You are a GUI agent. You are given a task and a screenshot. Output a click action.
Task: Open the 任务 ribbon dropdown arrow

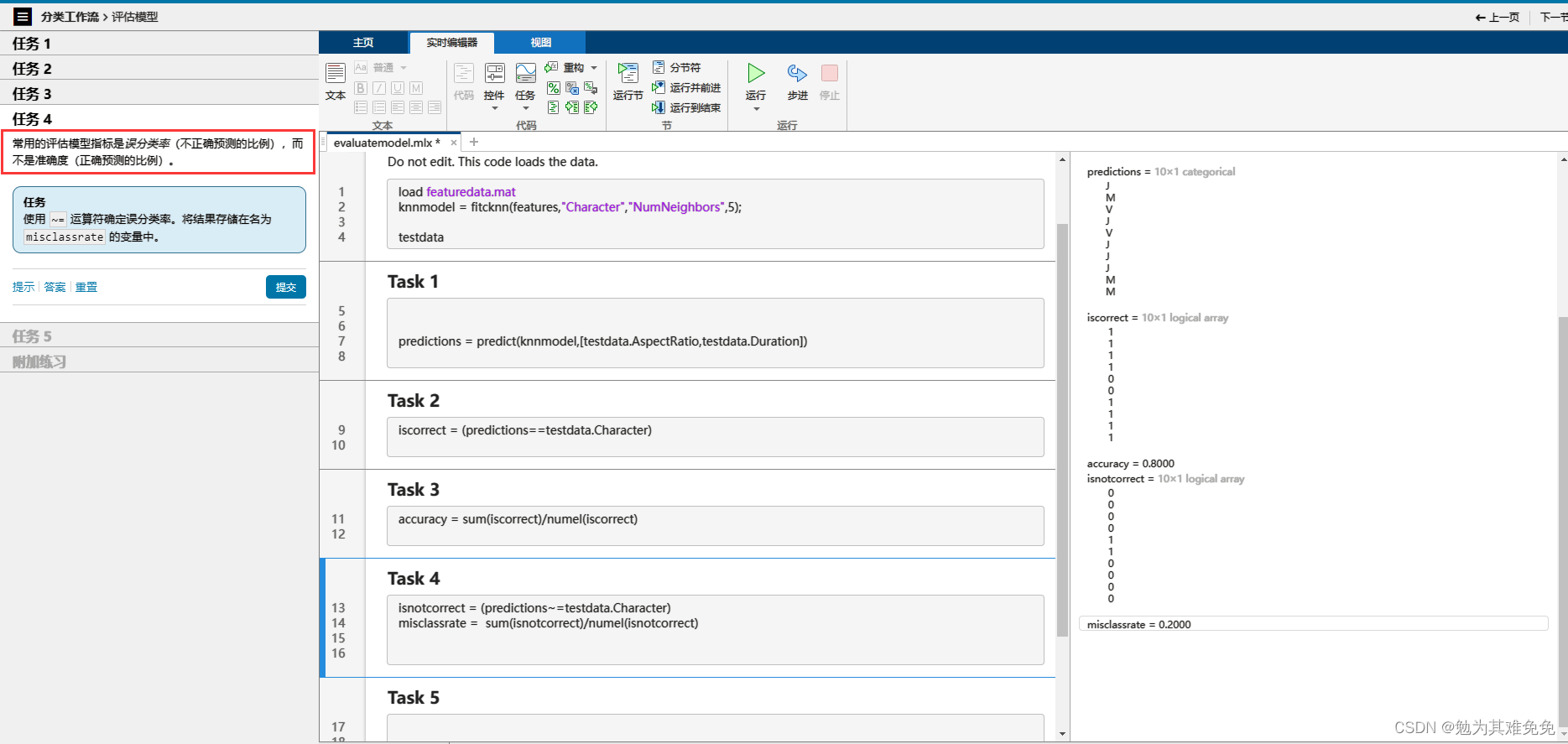click(x=525, y=108)
